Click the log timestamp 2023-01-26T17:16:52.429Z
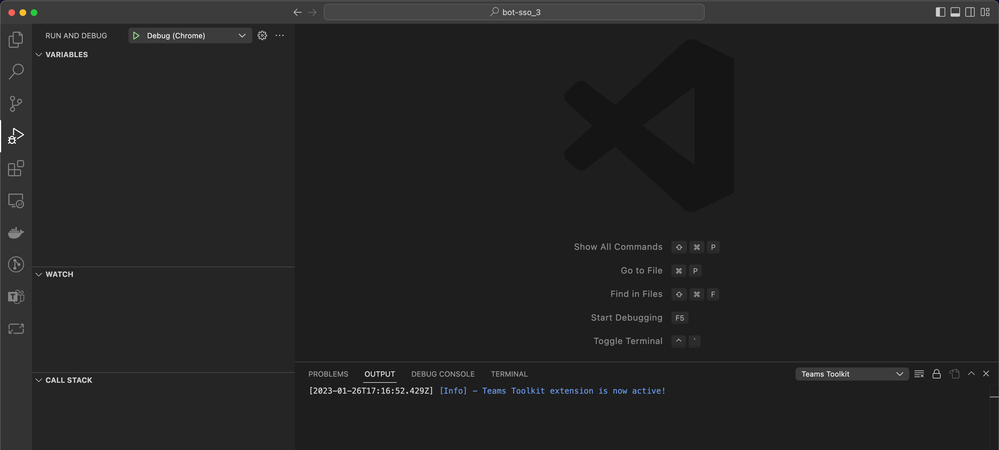 coord(371,391)
